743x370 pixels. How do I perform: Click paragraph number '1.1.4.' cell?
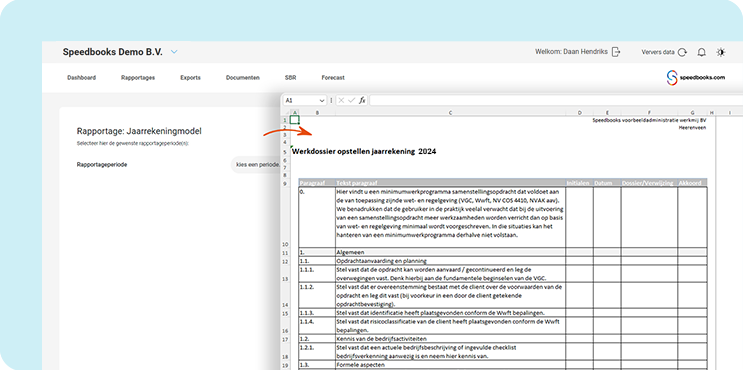pos(317,326)
